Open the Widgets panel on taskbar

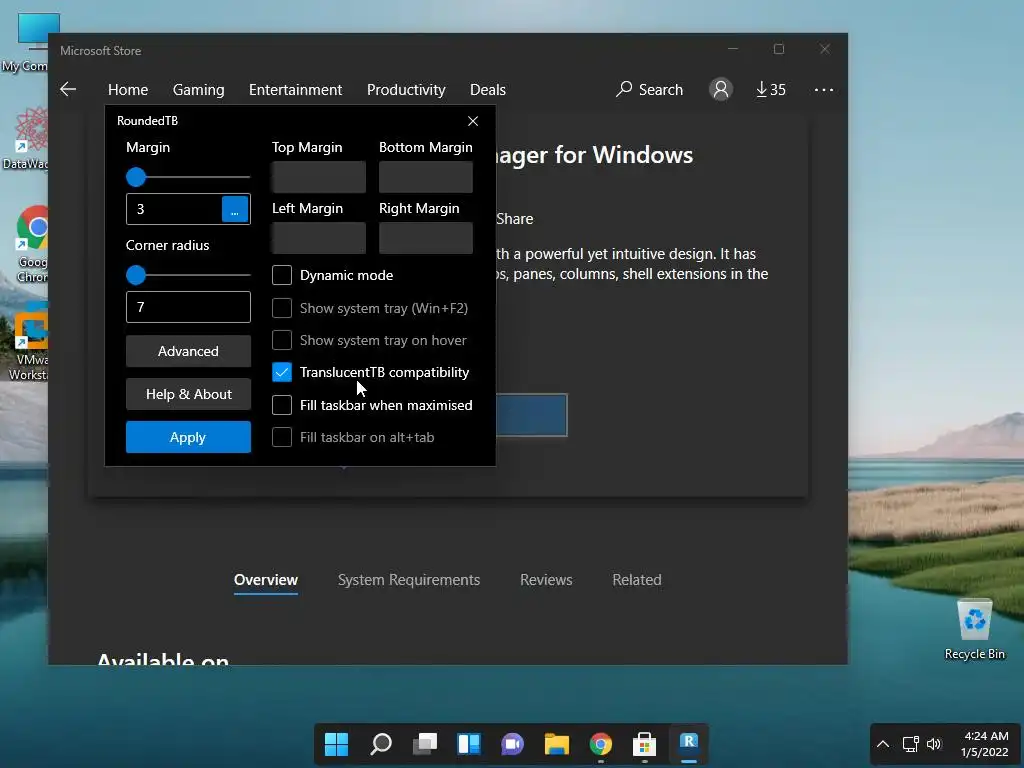click(x=469, y=744)
